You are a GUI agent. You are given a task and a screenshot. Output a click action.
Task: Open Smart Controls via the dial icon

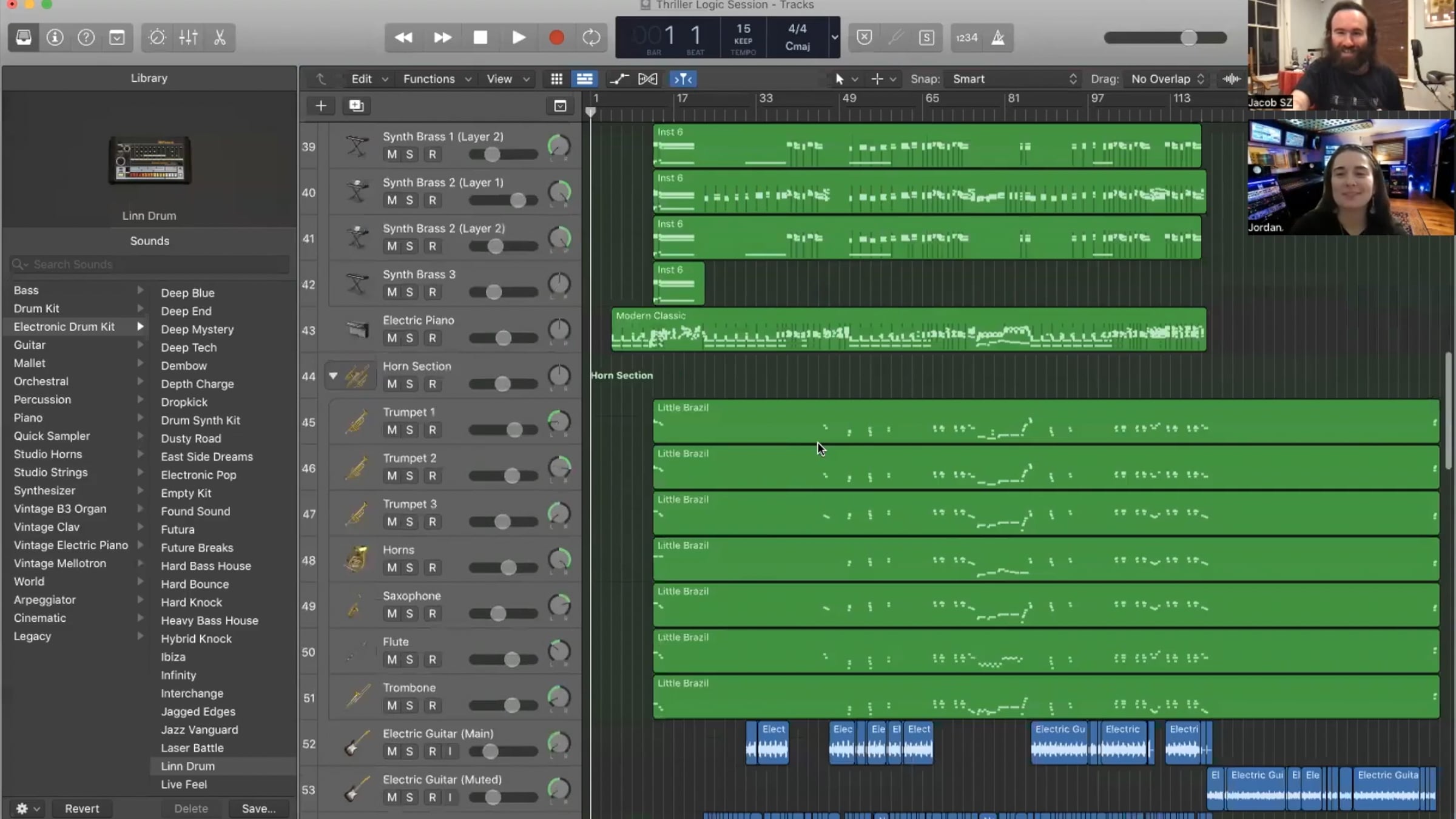click(157, 38)
